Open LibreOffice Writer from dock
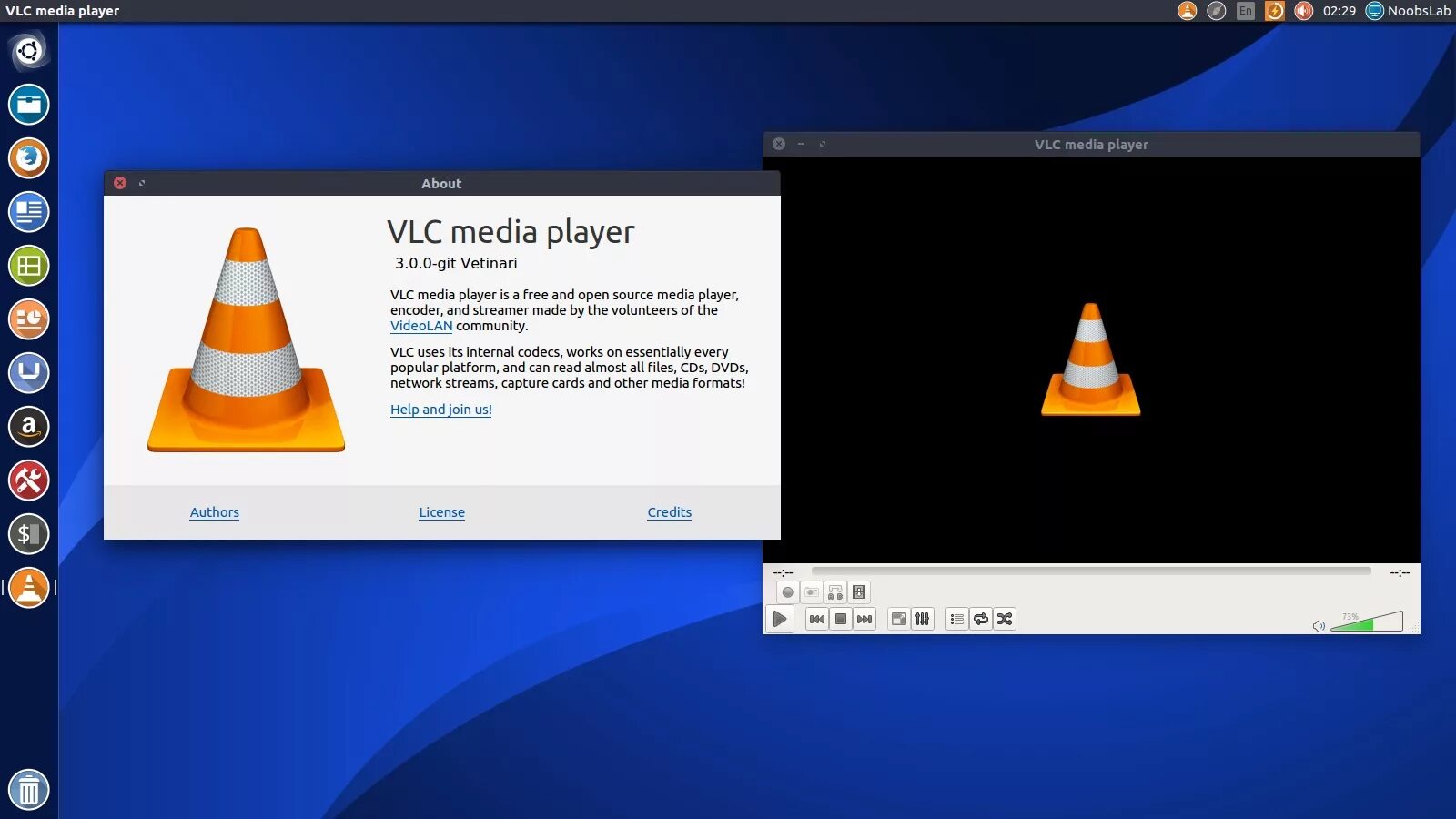This screenshot has height=819, width=1456. (29, 212)
